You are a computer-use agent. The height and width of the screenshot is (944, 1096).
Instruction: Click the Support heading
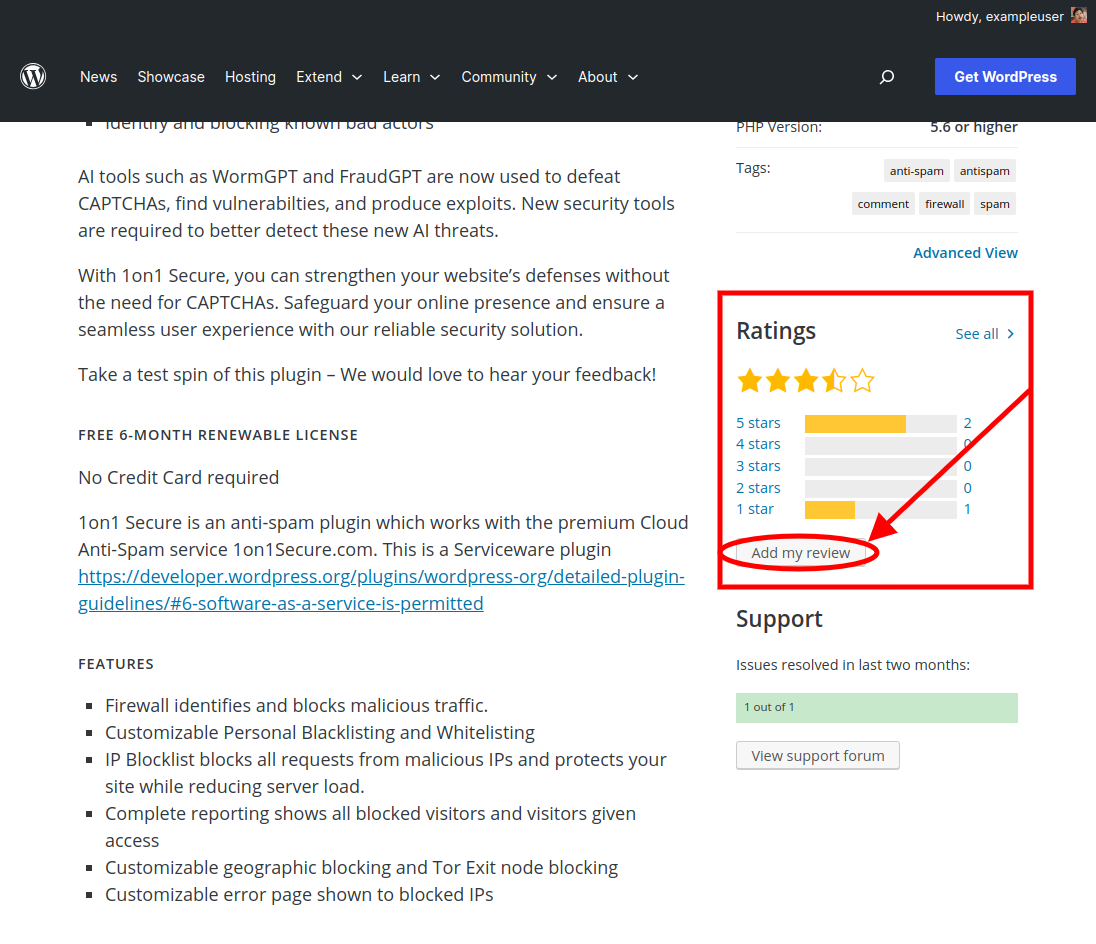click(x=779, y=619)
